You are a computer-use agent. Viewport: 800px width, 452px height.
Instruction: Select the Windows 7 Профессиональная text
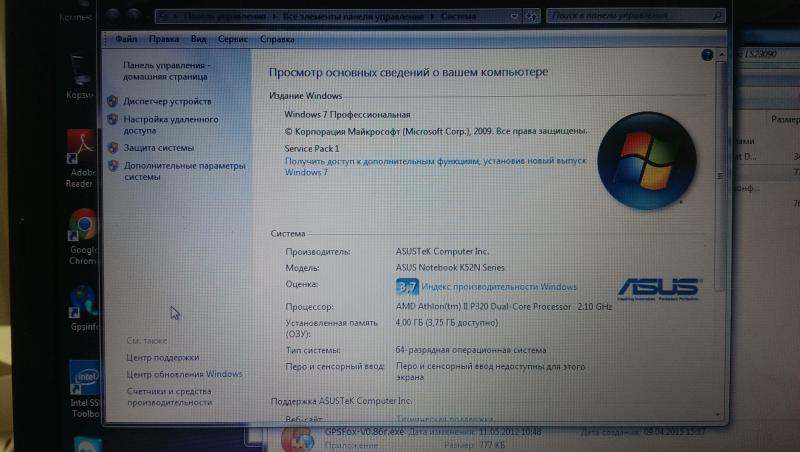pyautogui.click(x=347, y=114)
